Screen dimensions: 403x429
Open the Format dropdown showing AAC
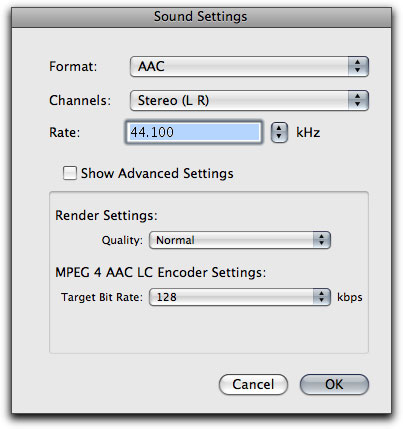point(249,66)
